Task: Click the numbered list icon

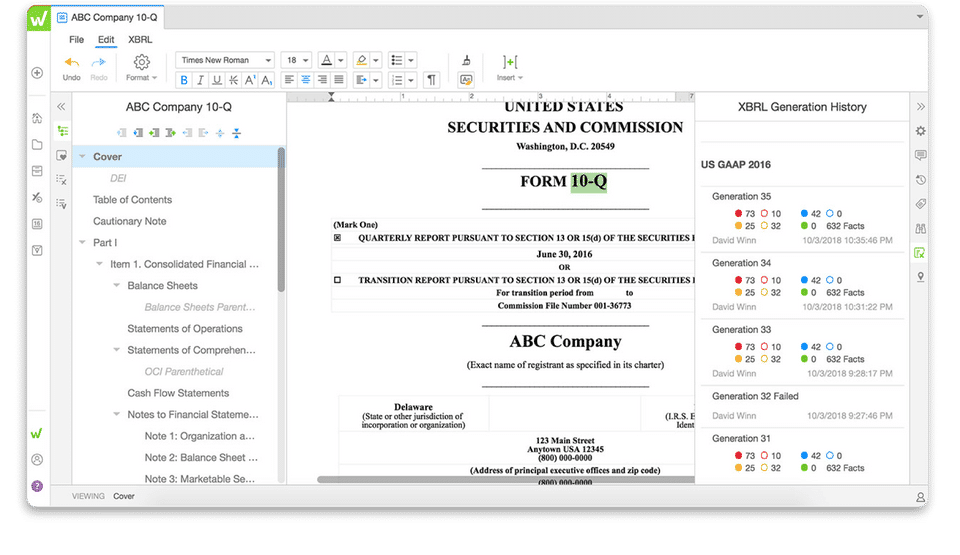Action: pos(397,80)
